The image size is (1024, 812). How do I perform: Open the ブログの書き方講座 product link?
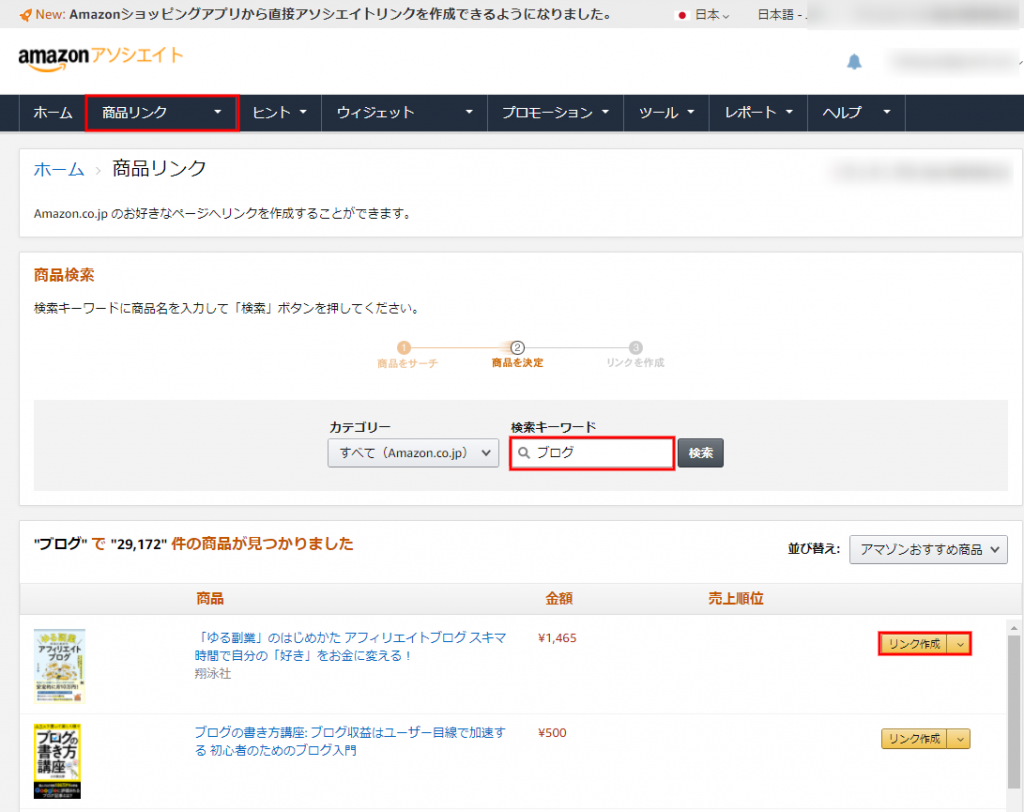(x=350, y=741)
